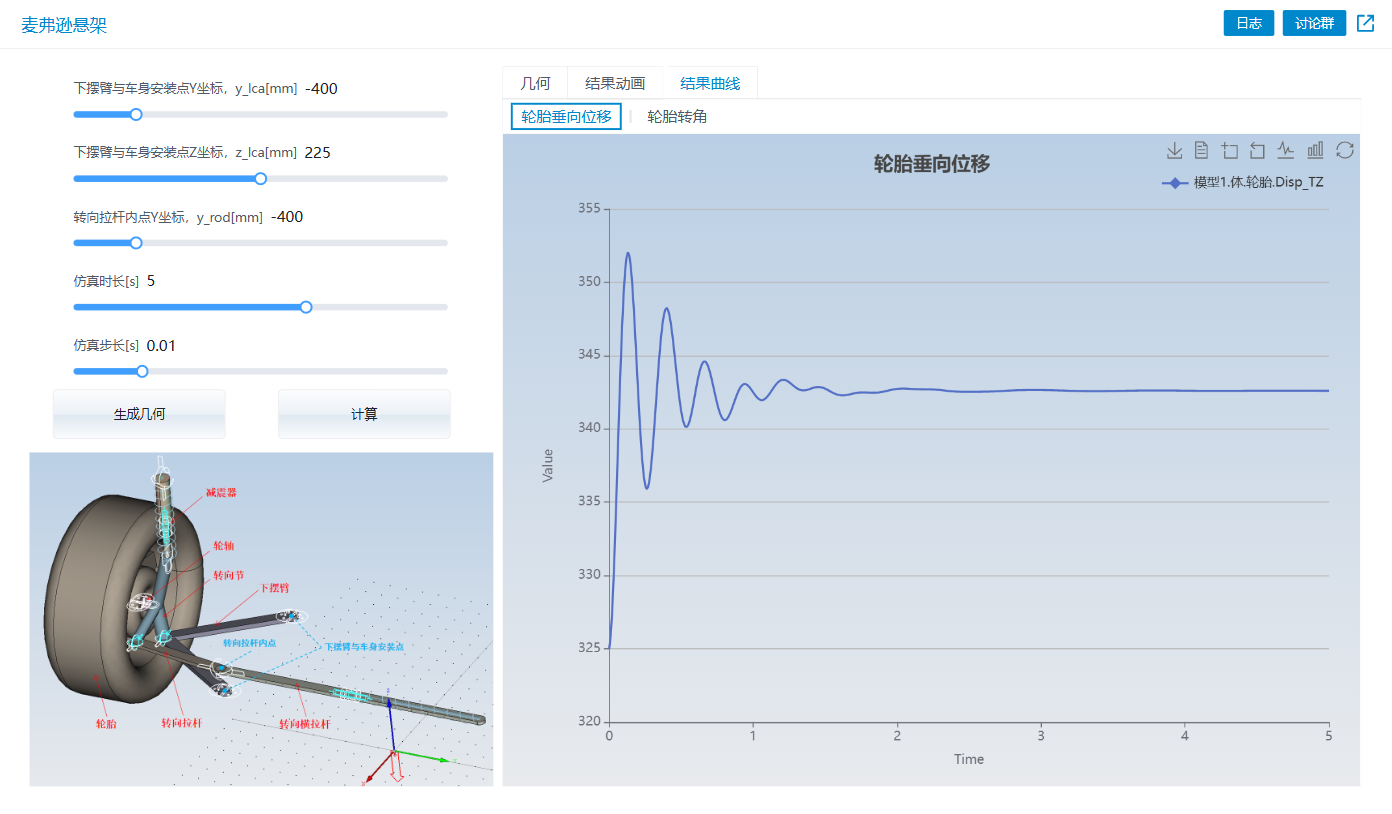
Task: Open the chart data view icon
Action: [x=1202, y=150]
